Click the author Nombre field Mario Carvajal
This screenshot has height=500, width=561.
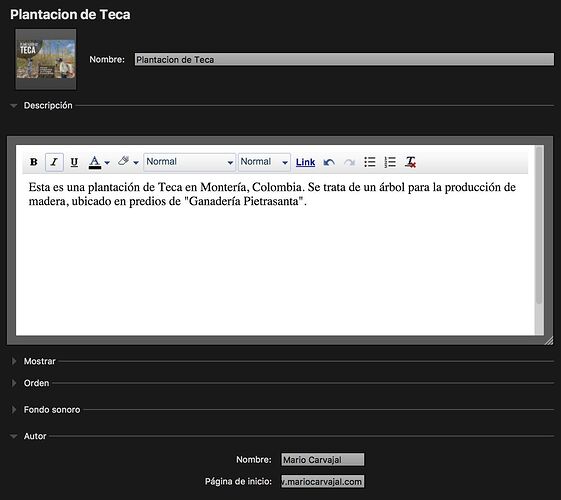[x=322, y=460]
